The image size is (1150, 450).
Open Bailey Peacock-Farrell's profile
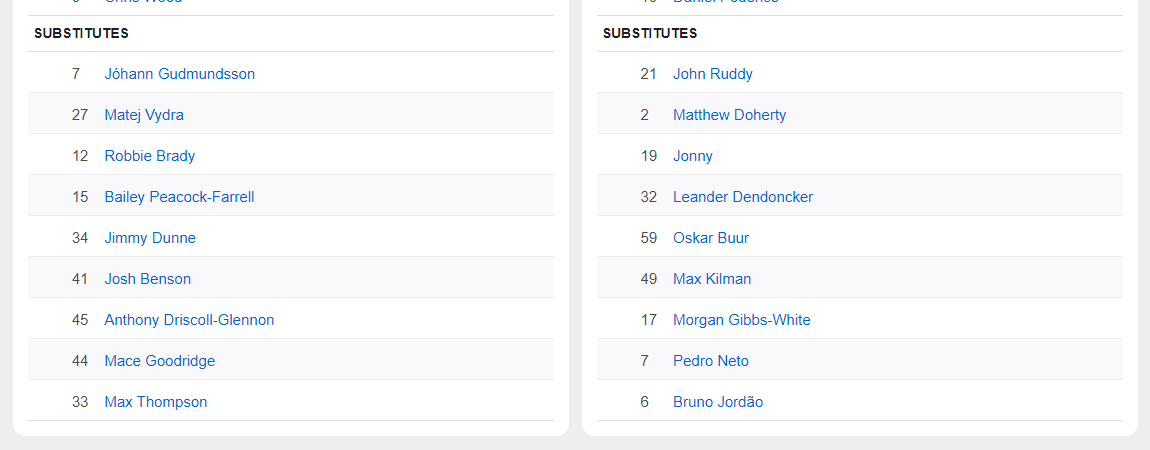[179, 197]
